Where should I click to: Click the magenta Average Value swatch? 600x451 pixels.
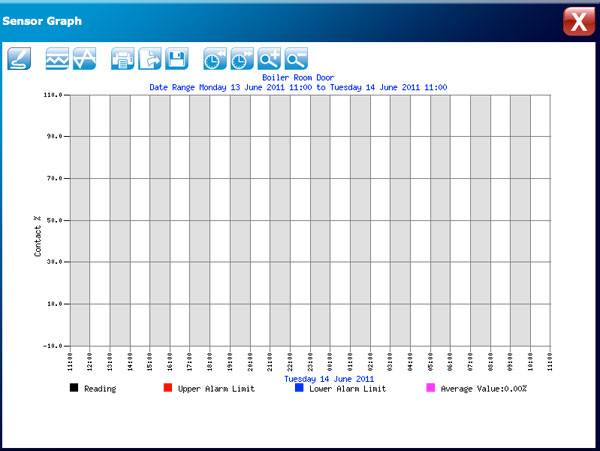tap(430, 388)
